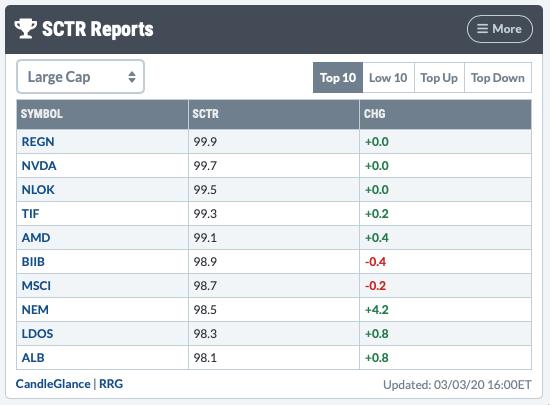Switch to the Low 10 tab
The image size is (550, 405).
click(388, 77)
